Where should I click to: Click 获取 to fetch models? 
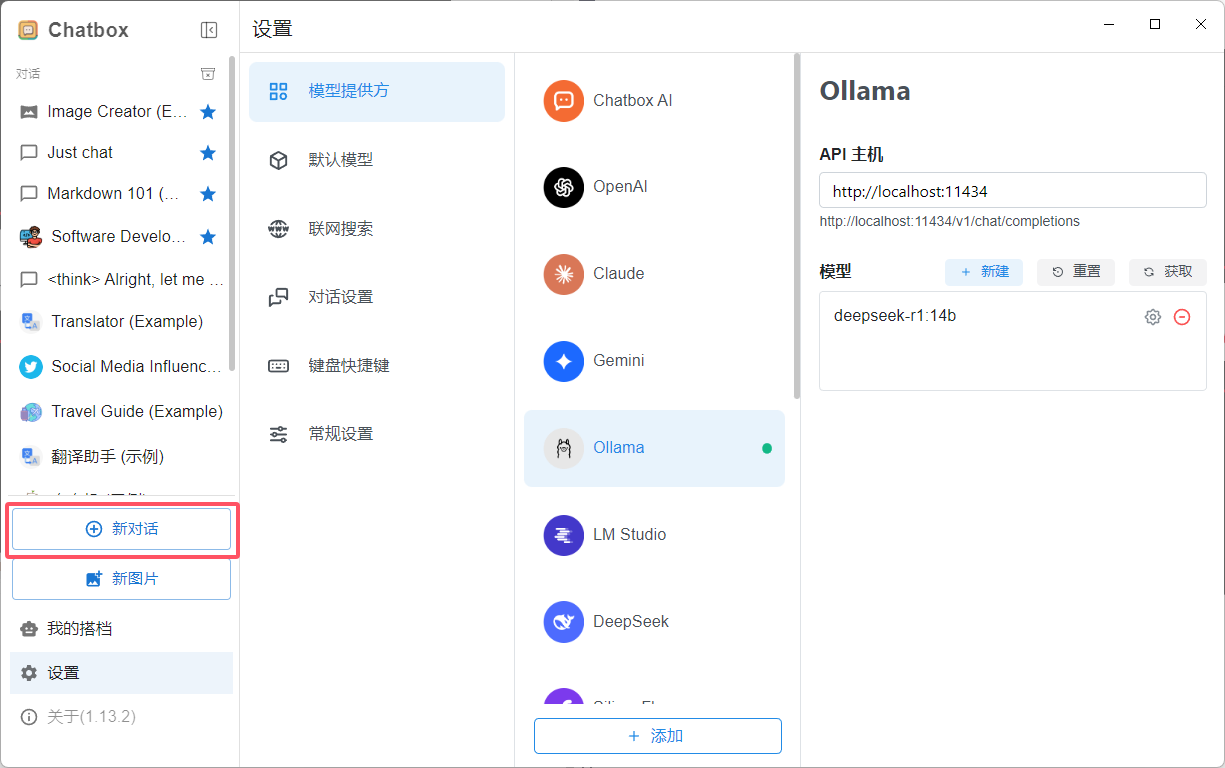tap(1168, 272)
